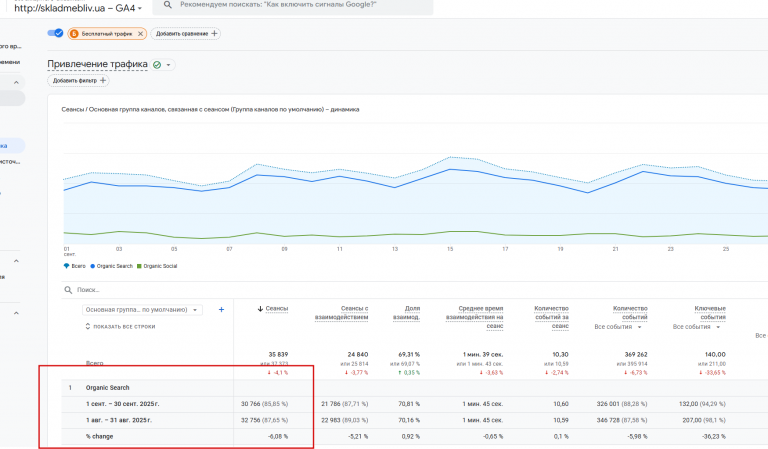Open the Основная группа по умолчанию dimension dropdown
This screenshot has width=768, height=449.
(x=142, y=309)
